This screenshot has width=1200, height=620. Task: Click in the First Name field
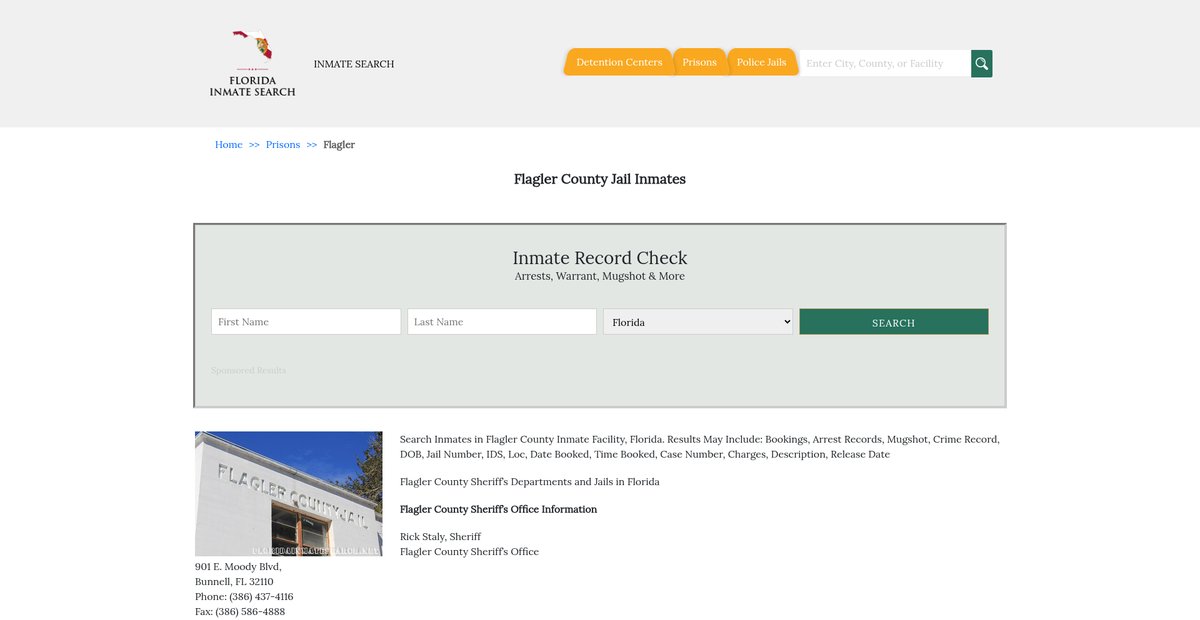pos(306,322)
